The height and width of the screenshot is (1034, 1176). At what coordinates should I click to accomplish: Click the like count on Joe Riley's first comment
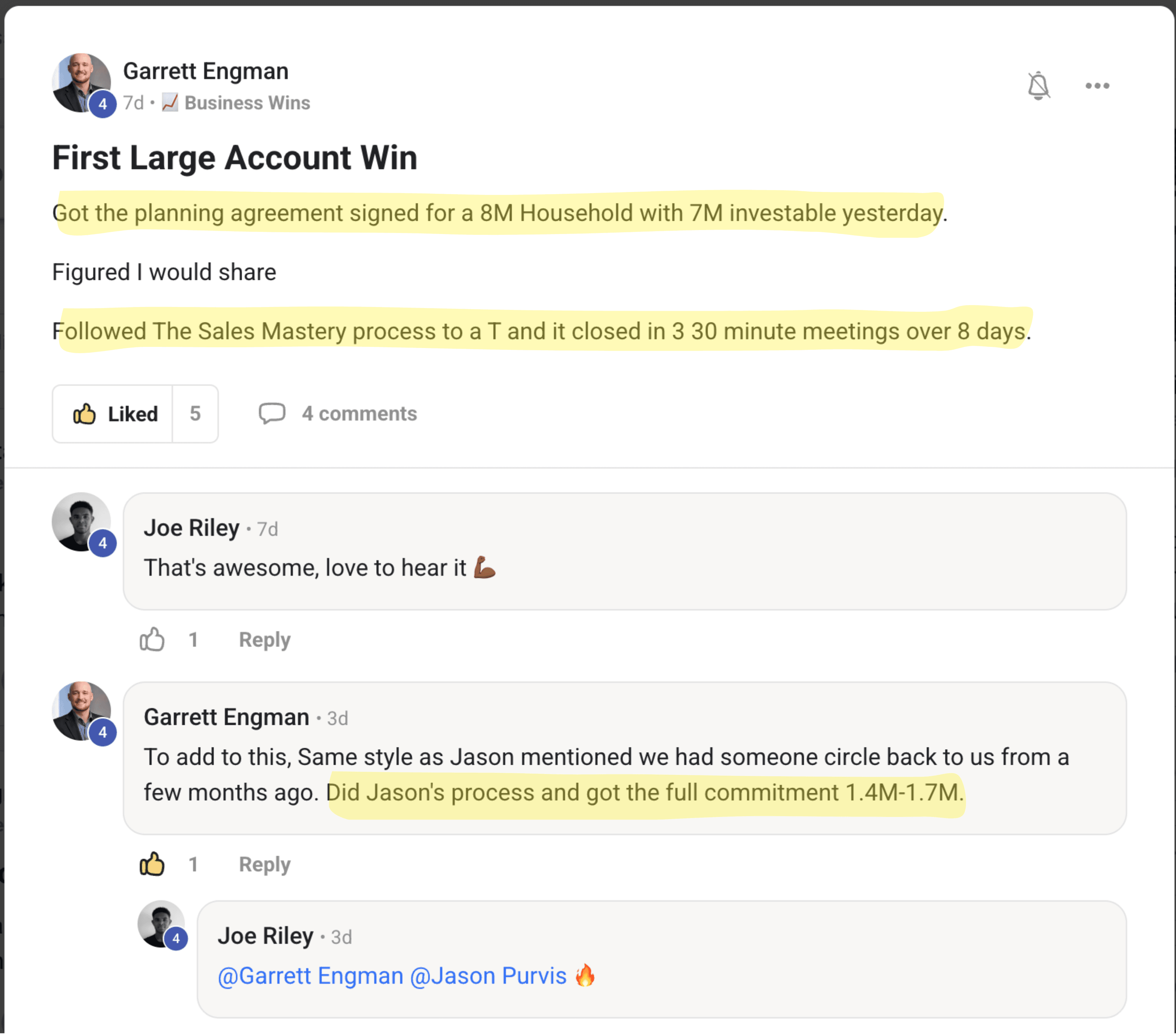pyautogui.click(x=193, y=639)
